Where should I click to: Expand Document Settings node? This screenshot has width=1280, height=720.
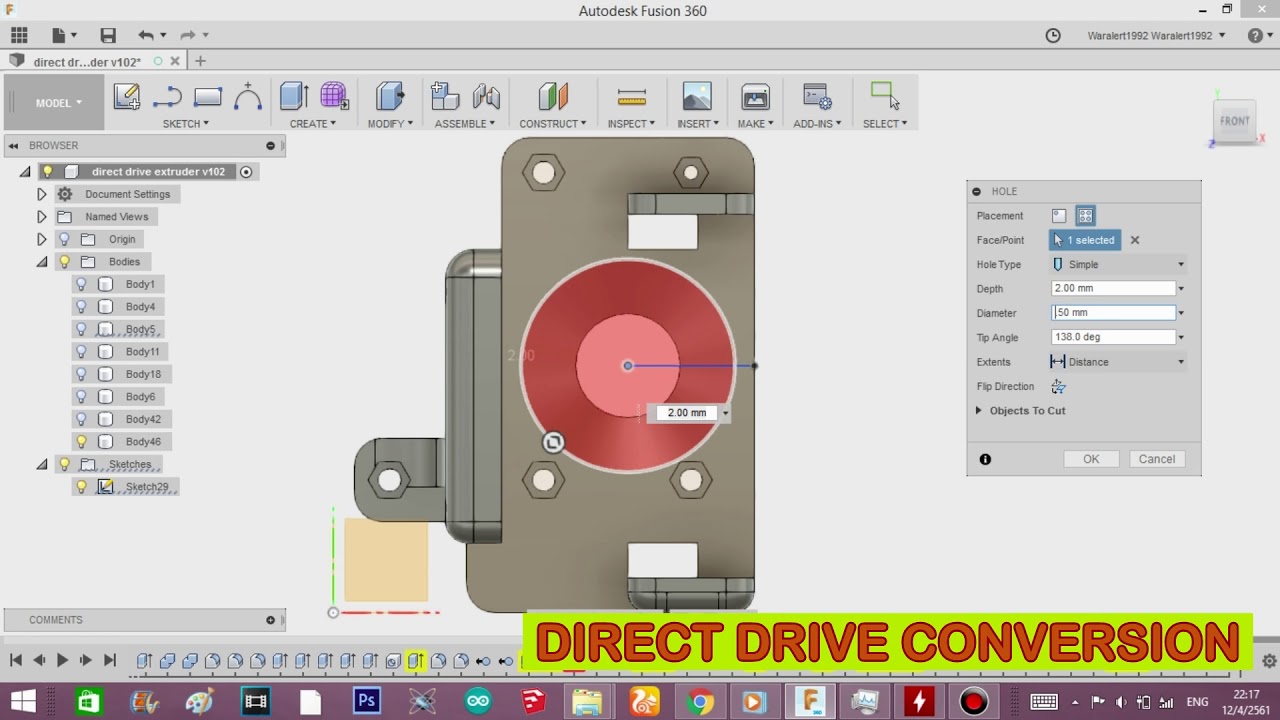41,194
